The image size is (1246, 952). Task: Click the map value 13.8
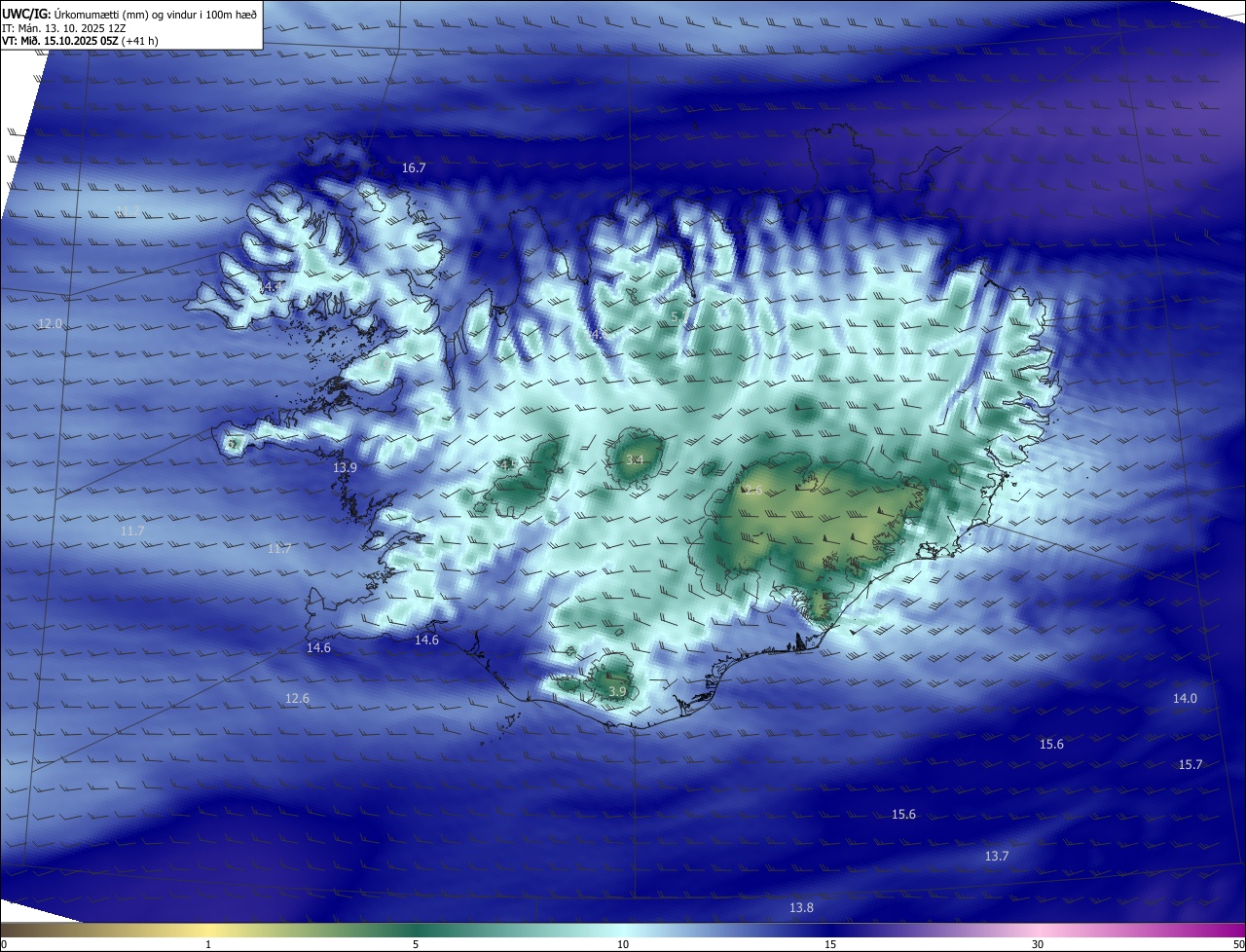801,908
